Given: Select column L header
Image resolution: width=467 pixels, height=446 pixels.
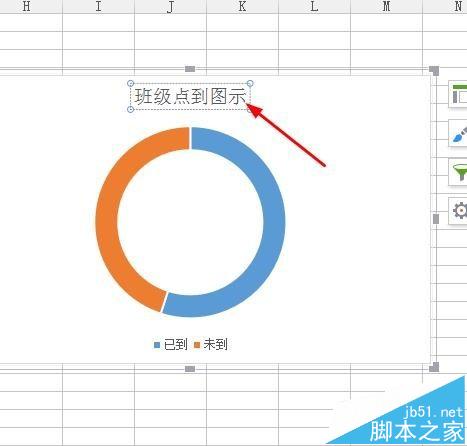Looking at the screenshot, I should tap(314, 6).
